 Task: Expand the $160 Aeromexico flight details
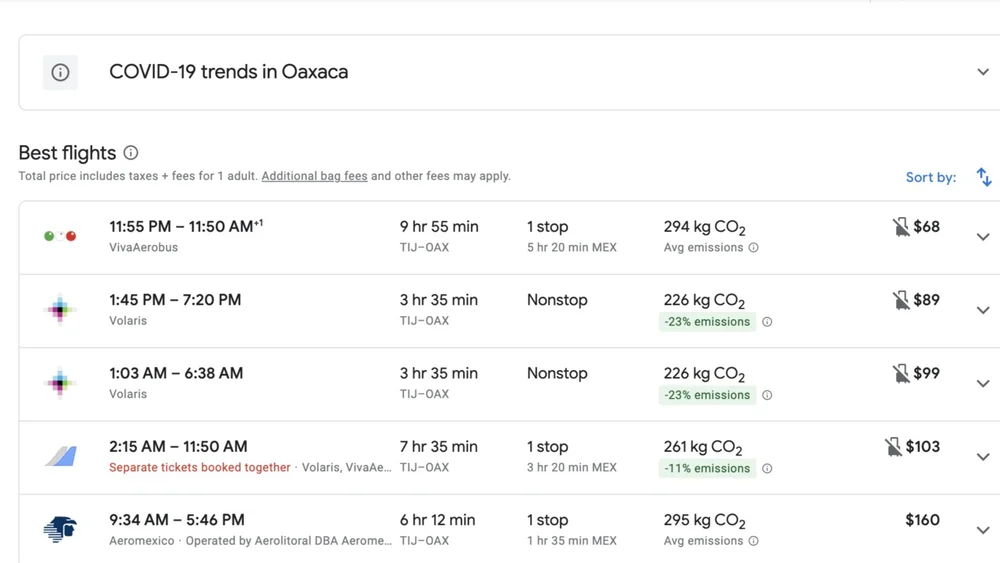(x=983, y=530)
